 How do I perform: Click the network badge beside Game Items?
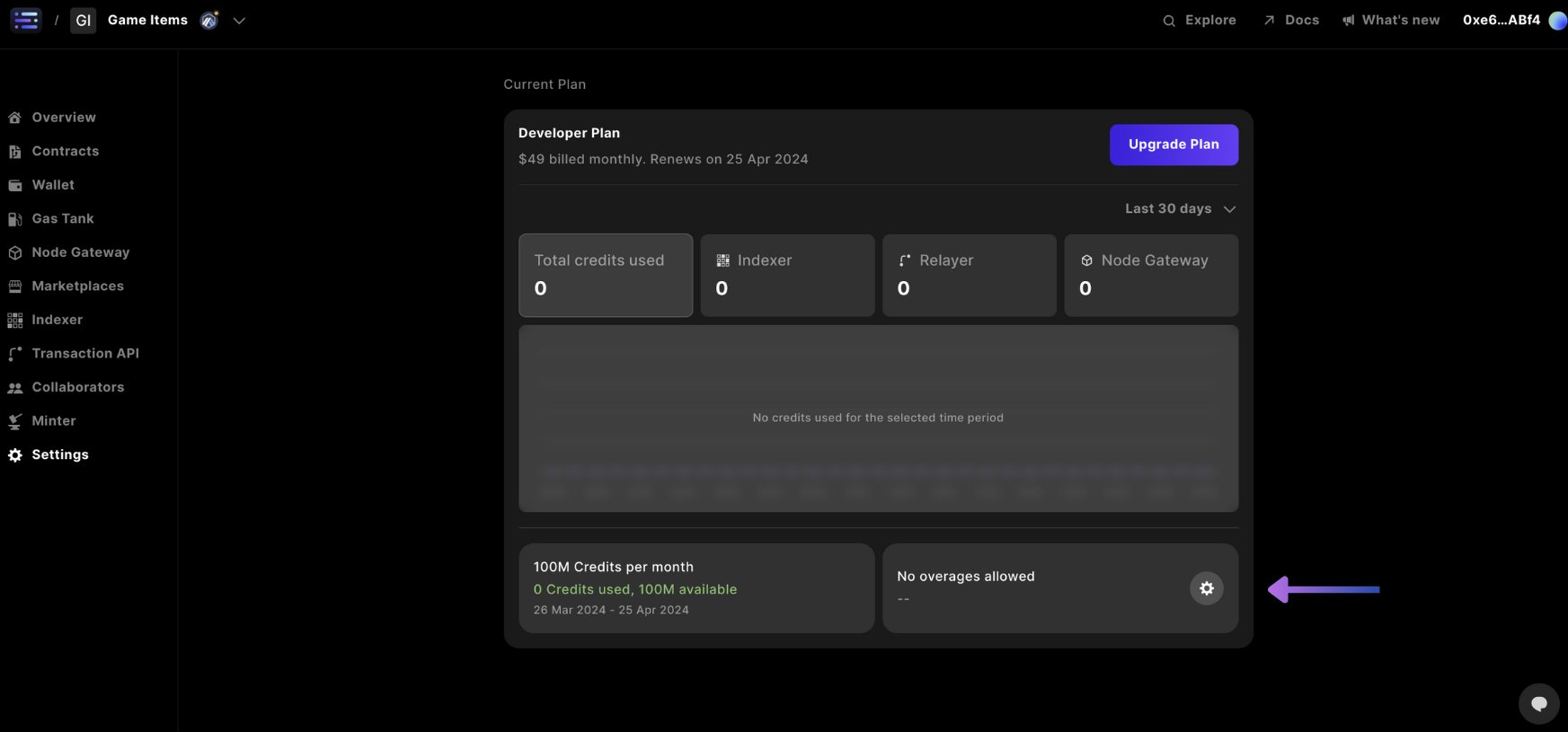click(x=209, y=20)
